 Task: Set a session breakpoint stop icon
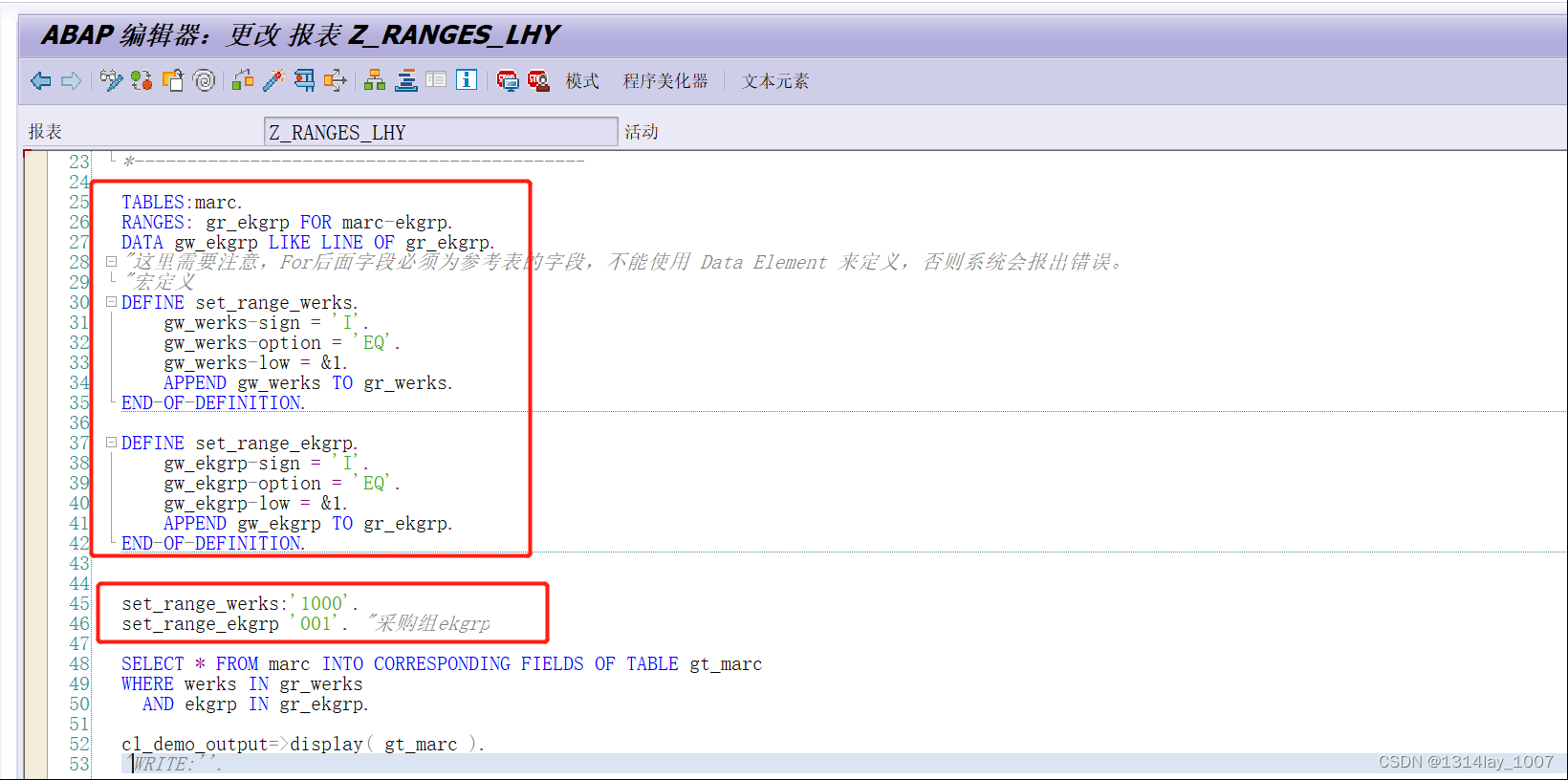(508, 81)
